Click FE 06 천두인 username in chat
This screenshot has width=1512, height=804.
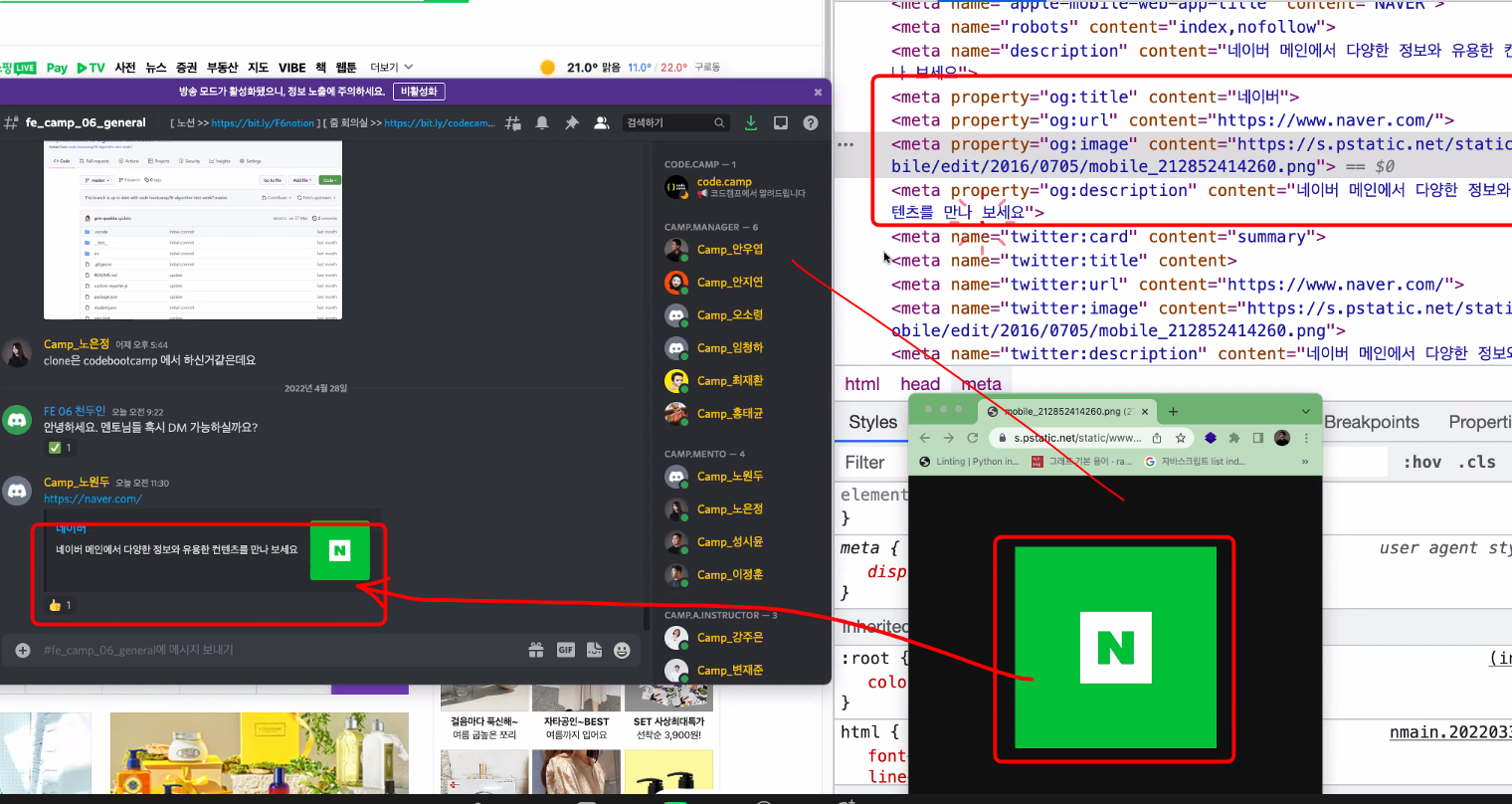point(75,411)
